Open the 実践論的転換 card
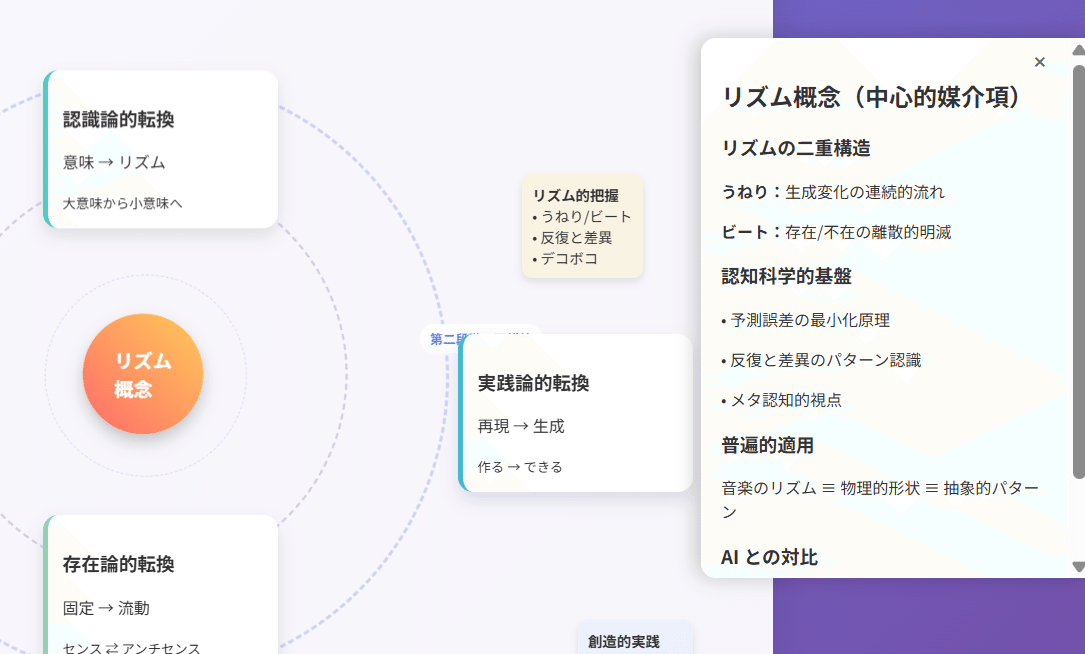1085x654 pixels. click(x=576, y=413)
